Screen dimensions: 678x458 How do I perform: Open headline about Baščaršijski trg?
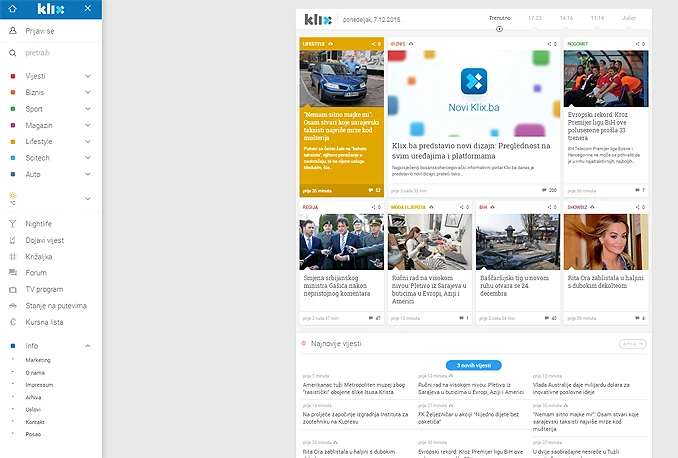tap(514, 285)
